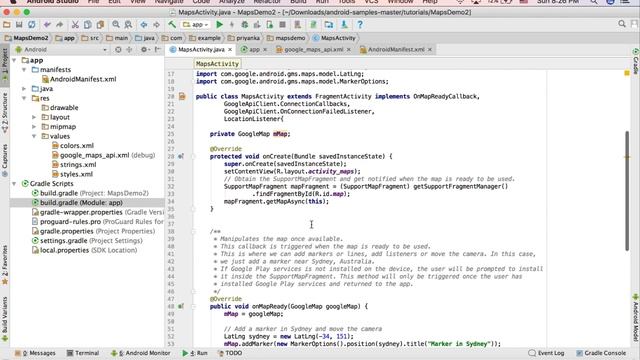Click the Synchronize toolbar icon
Image resolution: width=640 pixels, height=360 pixels.
click(31, 25)
